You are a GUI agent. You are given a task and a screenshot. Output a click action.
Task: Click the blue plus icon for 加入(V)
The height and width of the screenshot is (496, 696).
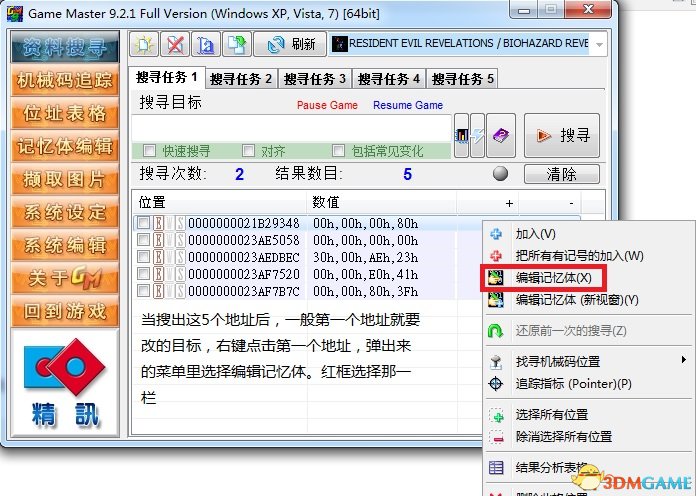click(x=496, y=234)
